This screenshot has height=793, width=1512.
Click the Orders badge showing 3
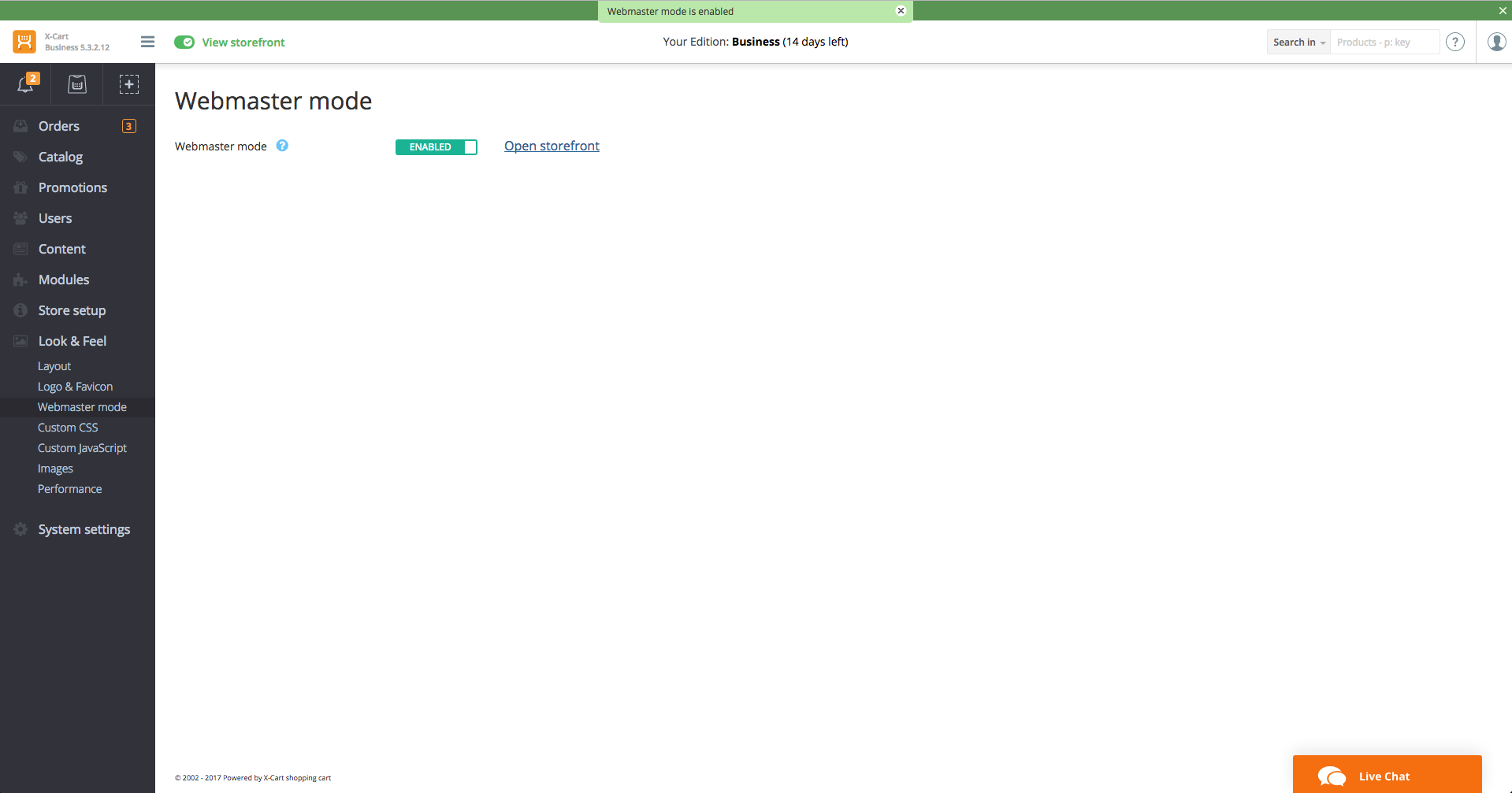point(129,126)
